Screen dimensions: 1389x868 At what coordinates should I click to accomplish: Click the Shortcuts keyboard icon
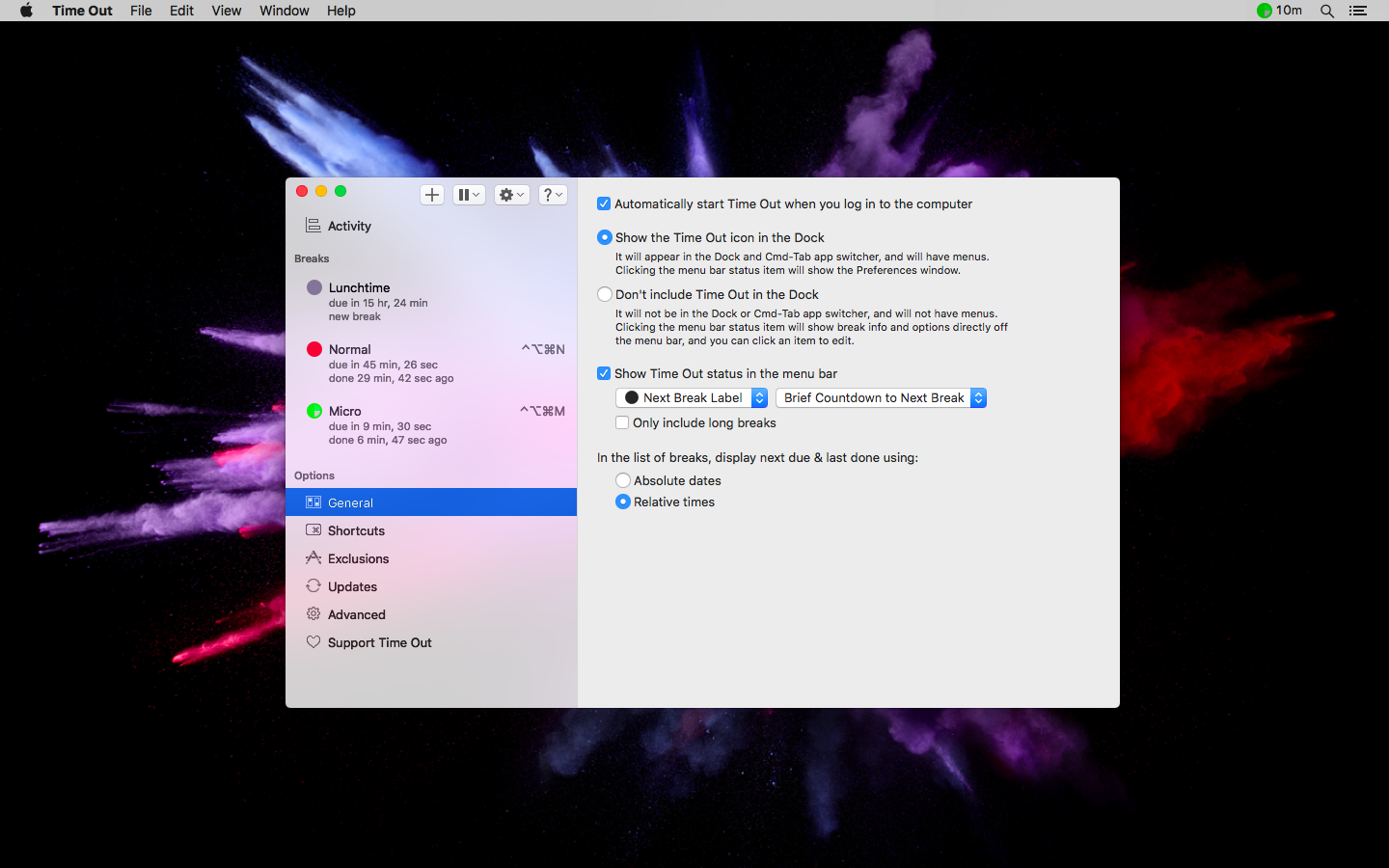[313, 530]
